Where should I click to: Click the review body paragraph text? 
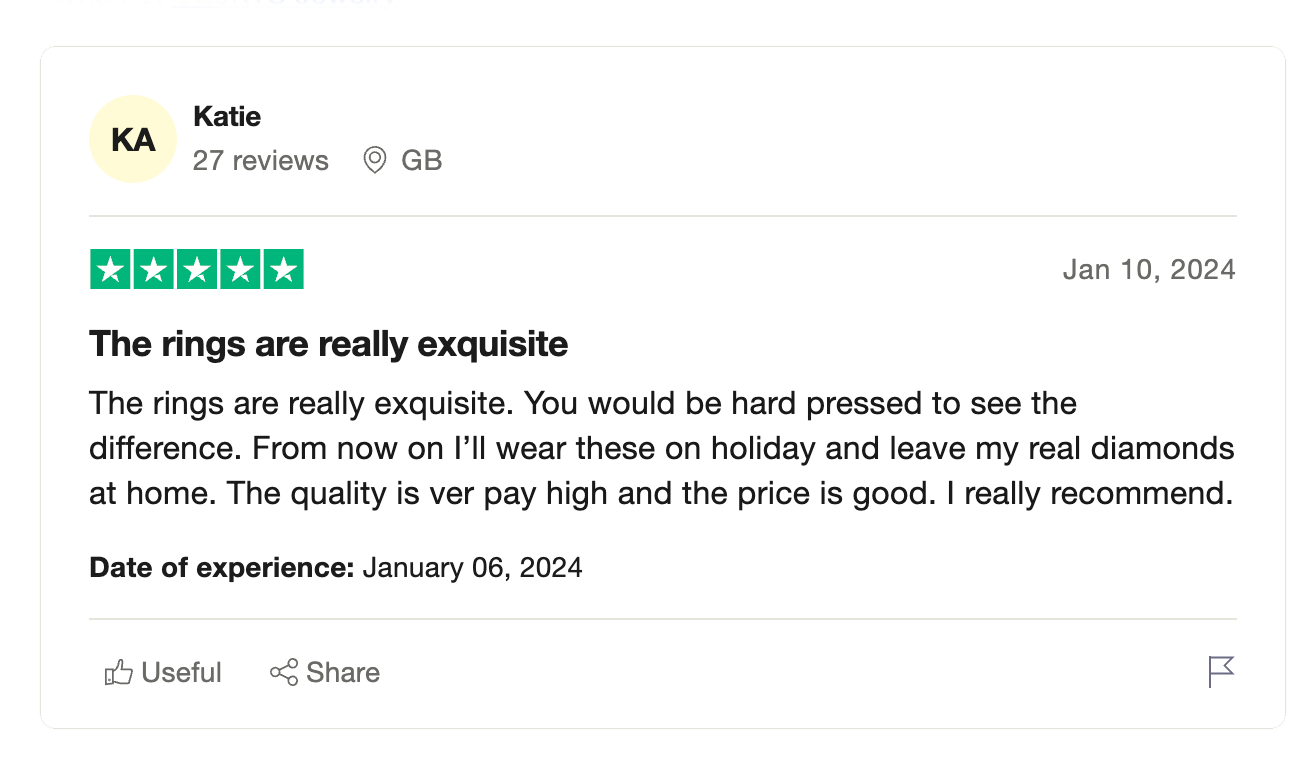[x=660, y=448]
